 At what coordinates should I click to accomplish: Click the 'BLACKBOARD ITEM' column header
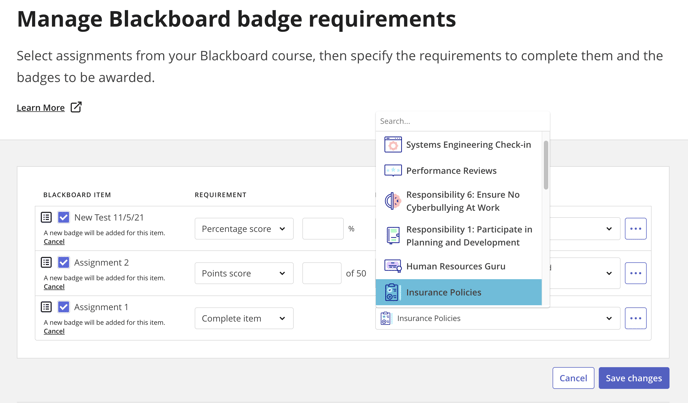point(77,195)
